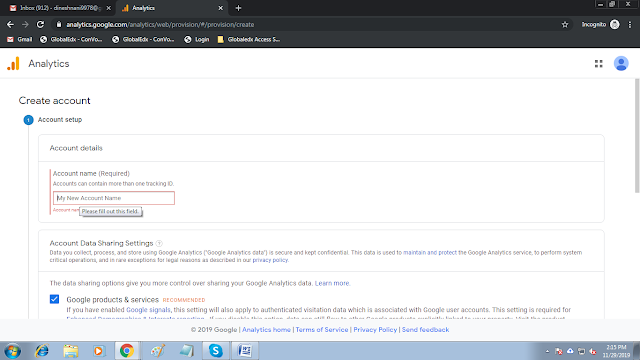Open Gmail bookmark

point(20,40)
